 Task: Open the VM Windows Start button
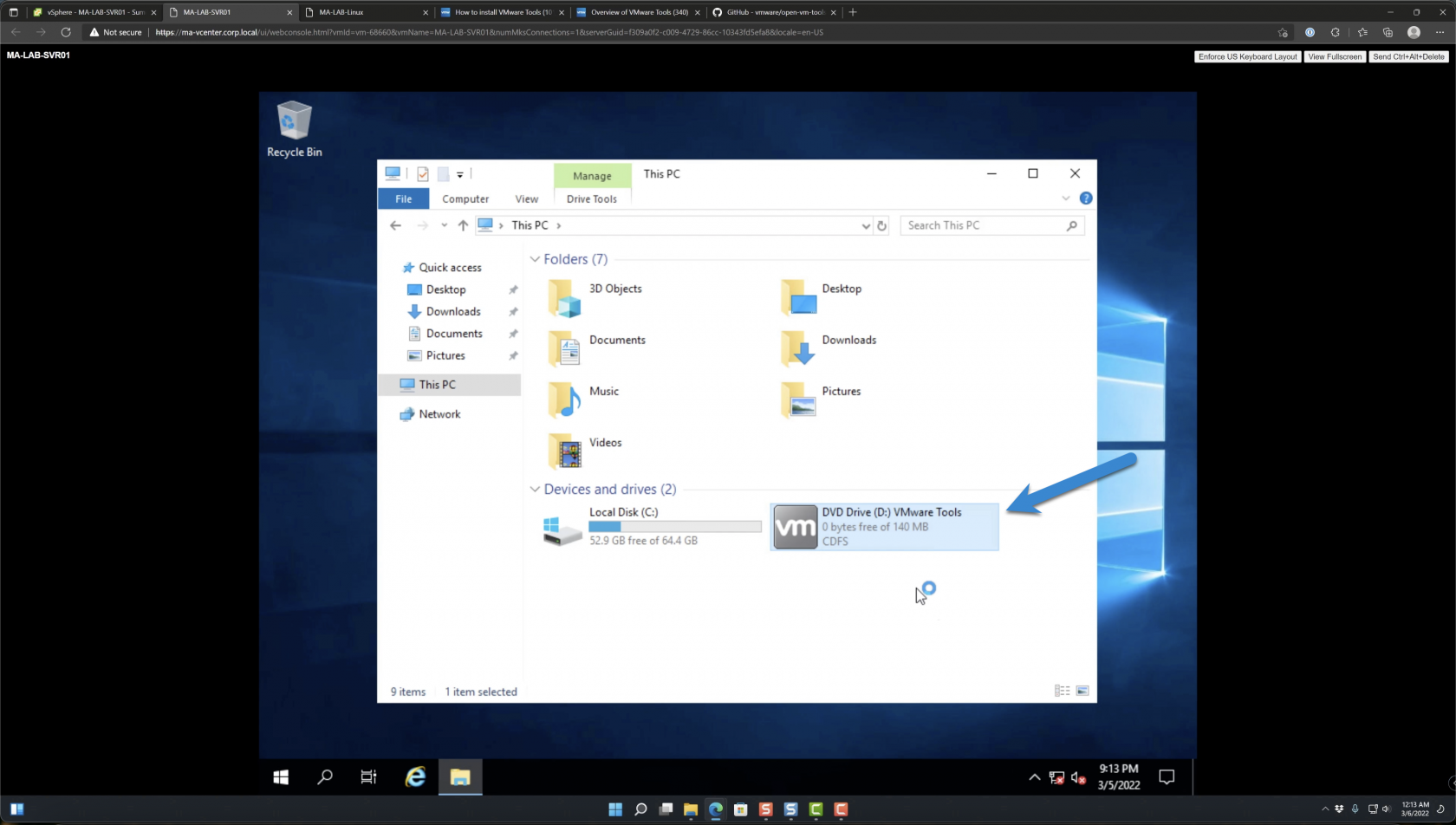pos(281,777)
